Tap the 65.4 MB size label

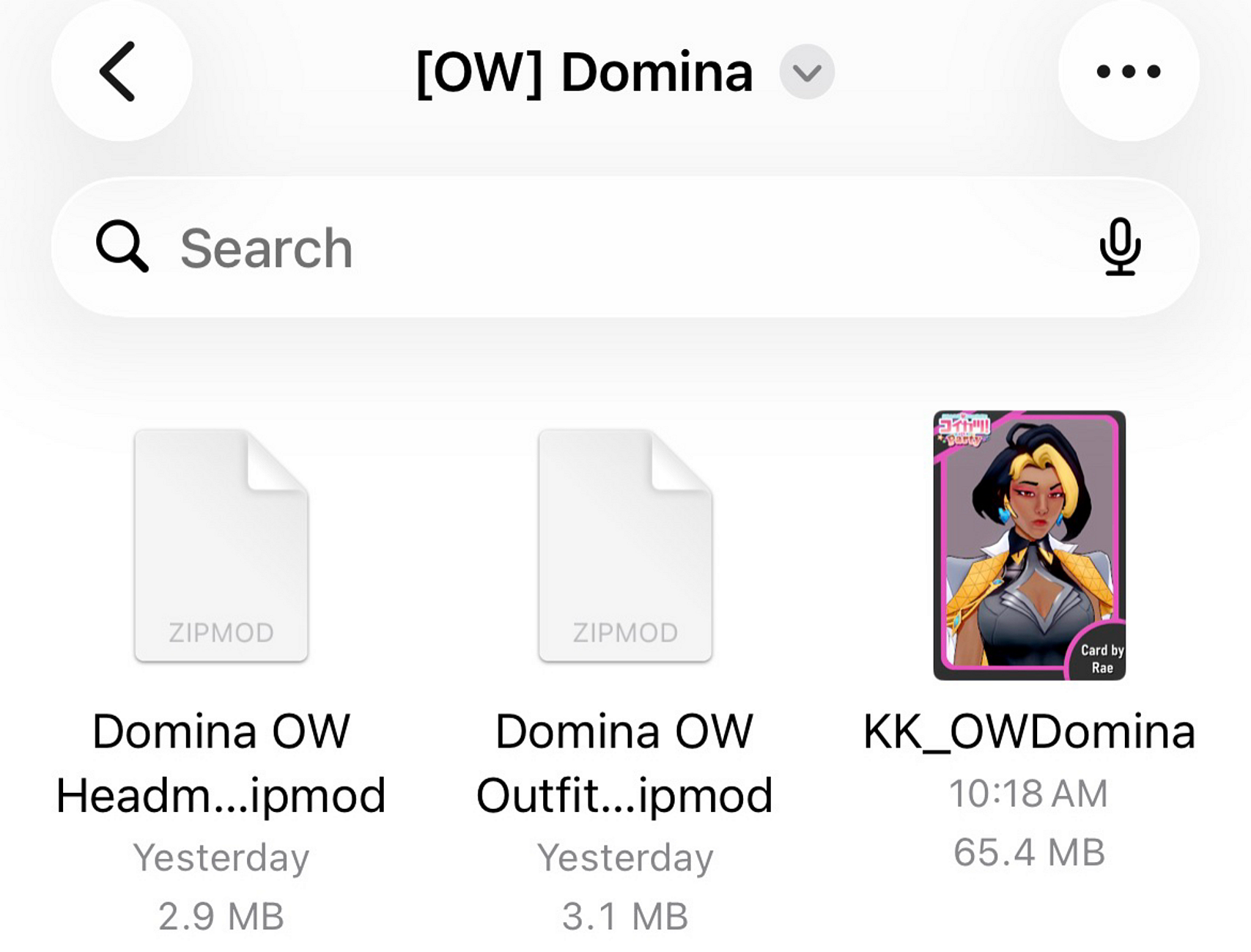click(1029, 850)
